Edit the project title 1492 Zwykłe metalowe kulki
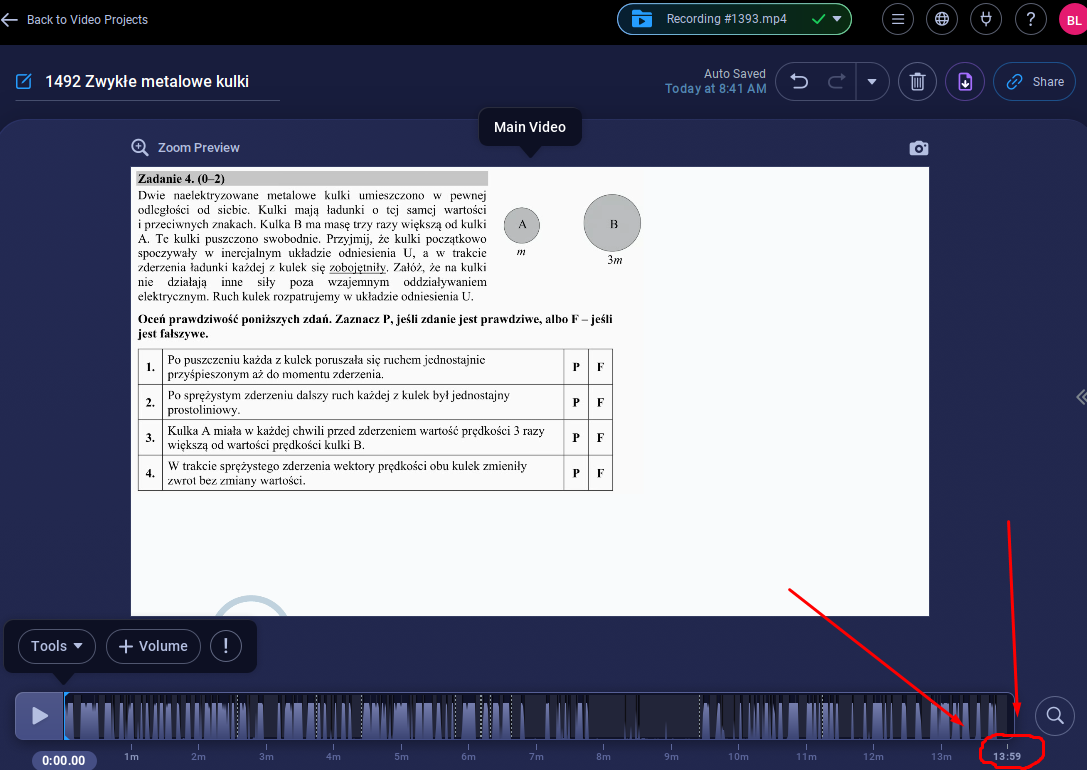The height and width of the screenshot is (770, 1087). 147,82
